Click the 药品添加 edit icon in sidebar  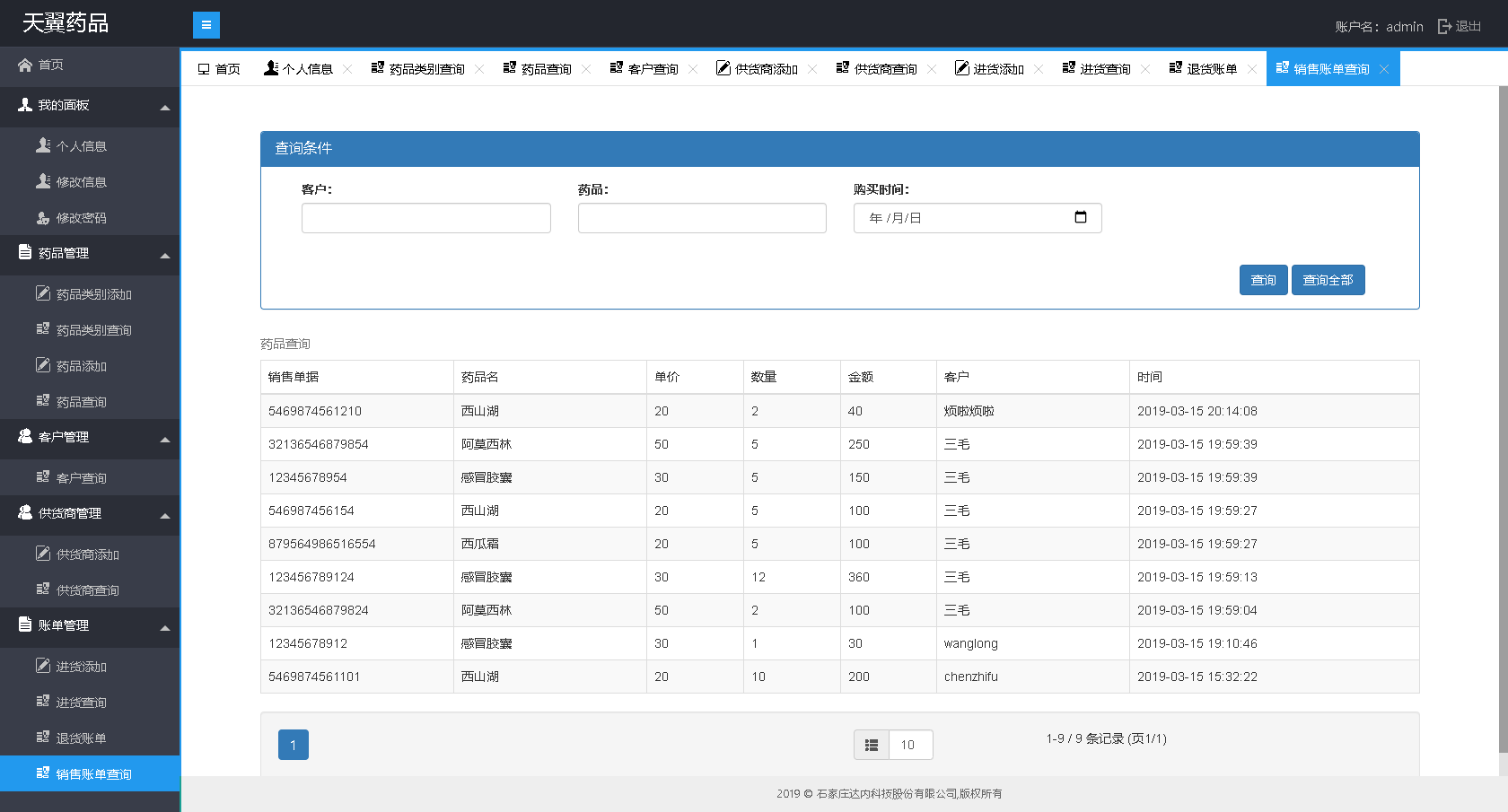(x=43, y=365)
